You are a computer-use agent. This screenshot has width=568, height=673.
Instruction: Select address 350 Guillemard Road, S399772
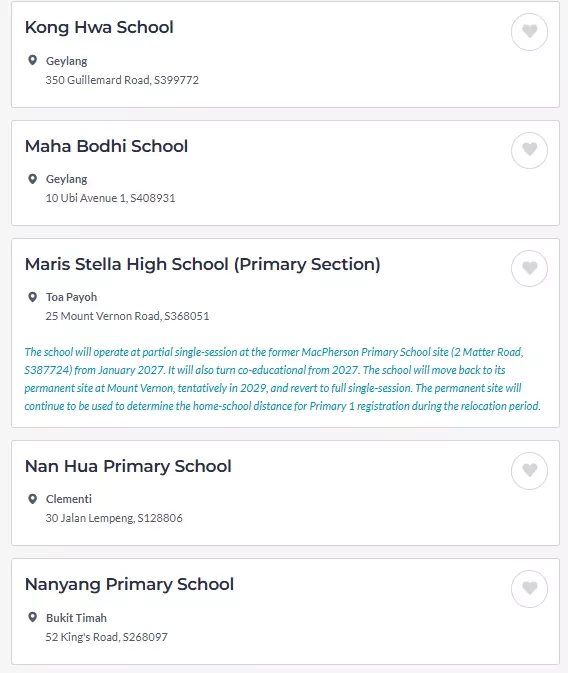(122, 80)
